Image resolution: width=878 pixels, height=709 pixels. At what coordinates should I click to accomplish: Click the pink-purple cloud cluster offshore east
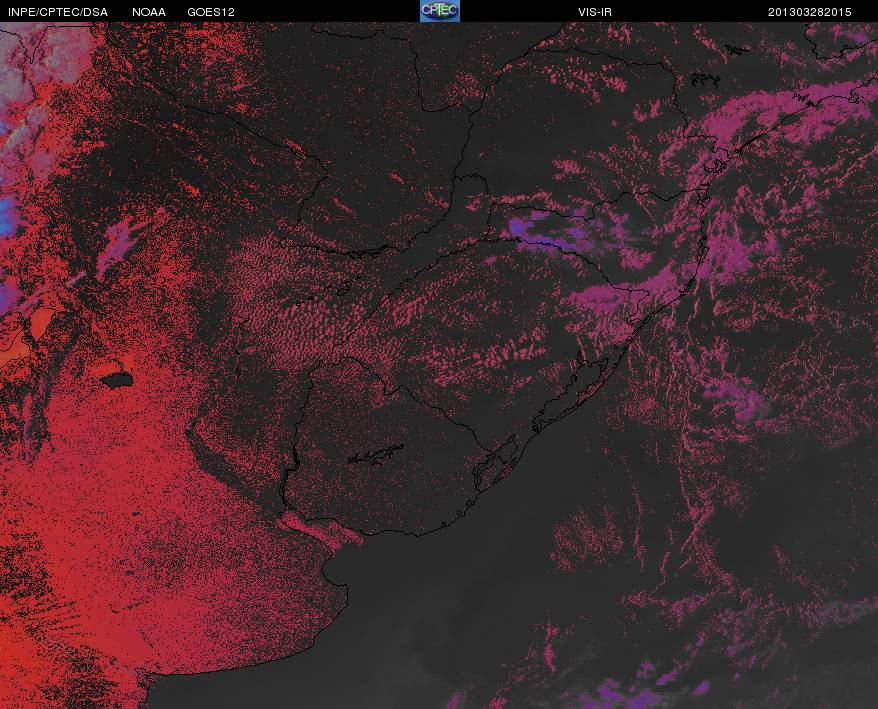pos(739,398)
